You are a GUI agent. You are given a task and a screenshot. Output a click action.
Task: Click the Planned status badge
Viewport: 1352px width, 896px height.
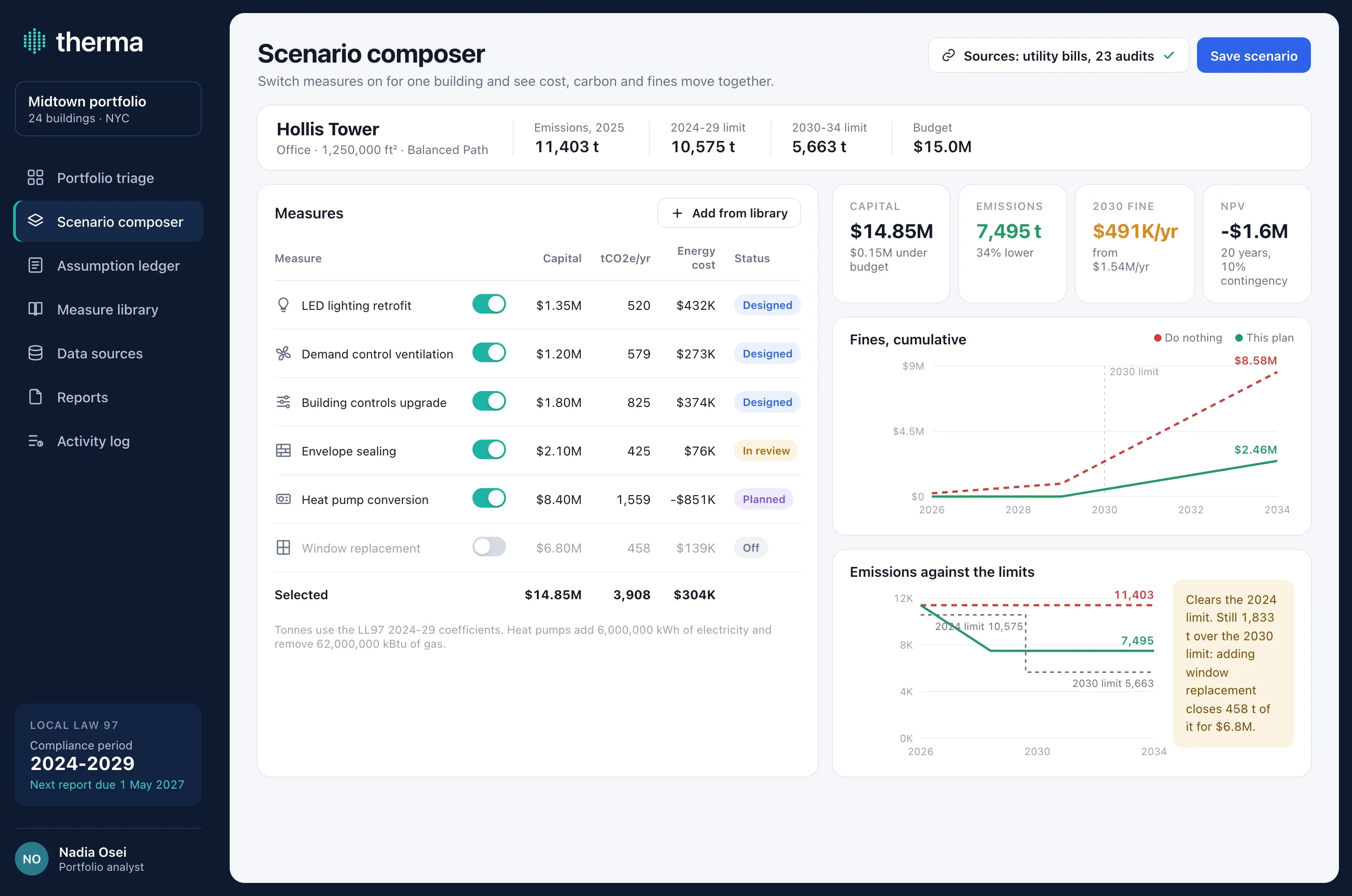pyautogui.click(x=764, y=499)
